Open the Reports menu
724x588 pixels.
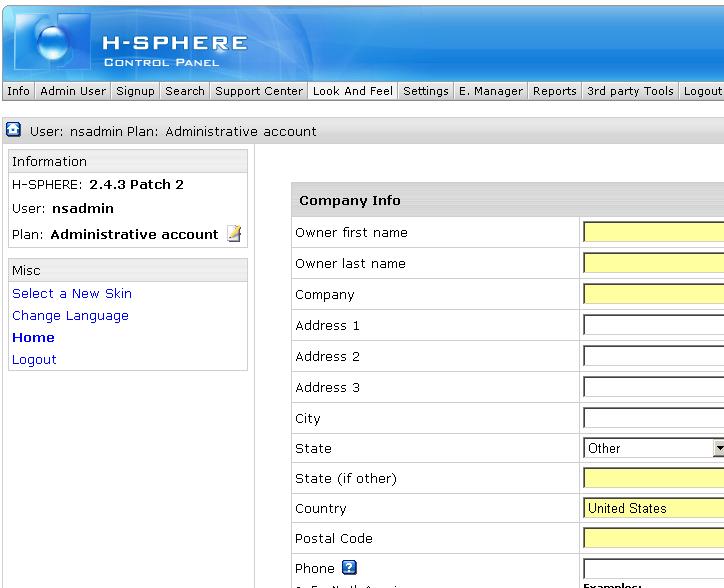point(555,91)
